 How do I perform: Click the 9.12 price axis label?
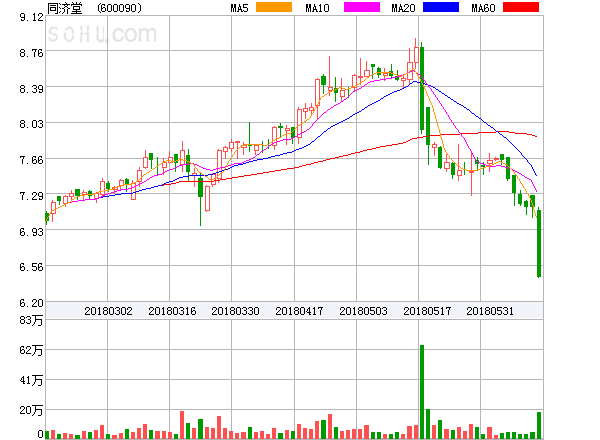(x=31, y=17)
